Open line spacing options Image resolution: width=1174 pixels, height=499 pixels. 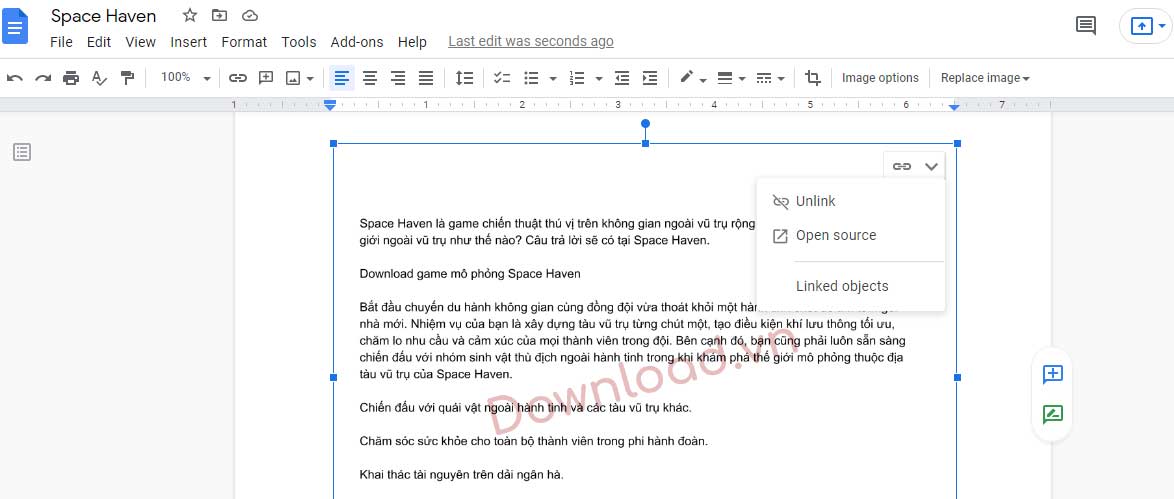(464, 78)
